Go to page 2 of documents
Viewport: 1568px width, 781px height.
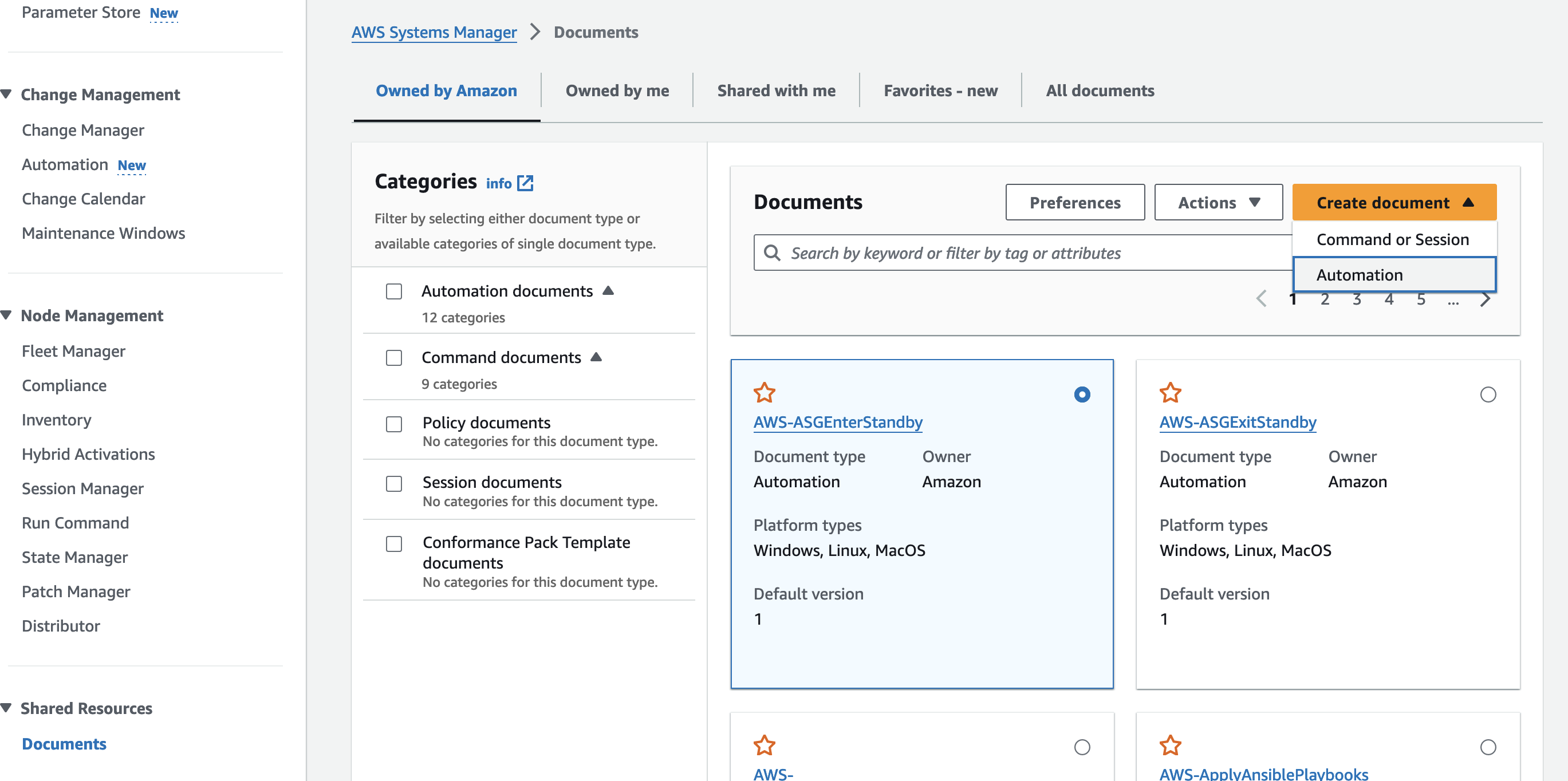1325,299
